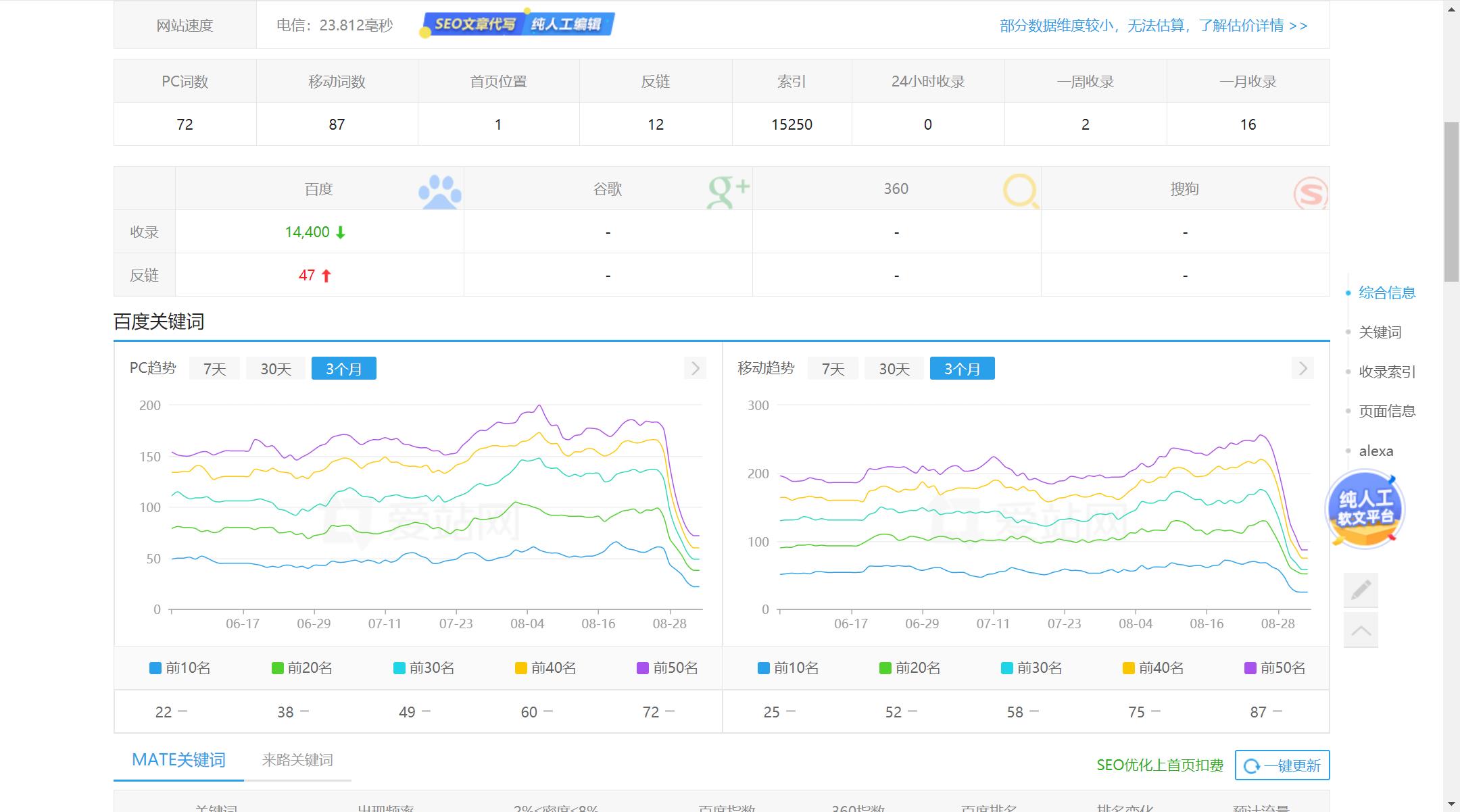Toggle 前40名 legend in mobile chart
Screen dimensions: 1460x812
coord(1153,668)
